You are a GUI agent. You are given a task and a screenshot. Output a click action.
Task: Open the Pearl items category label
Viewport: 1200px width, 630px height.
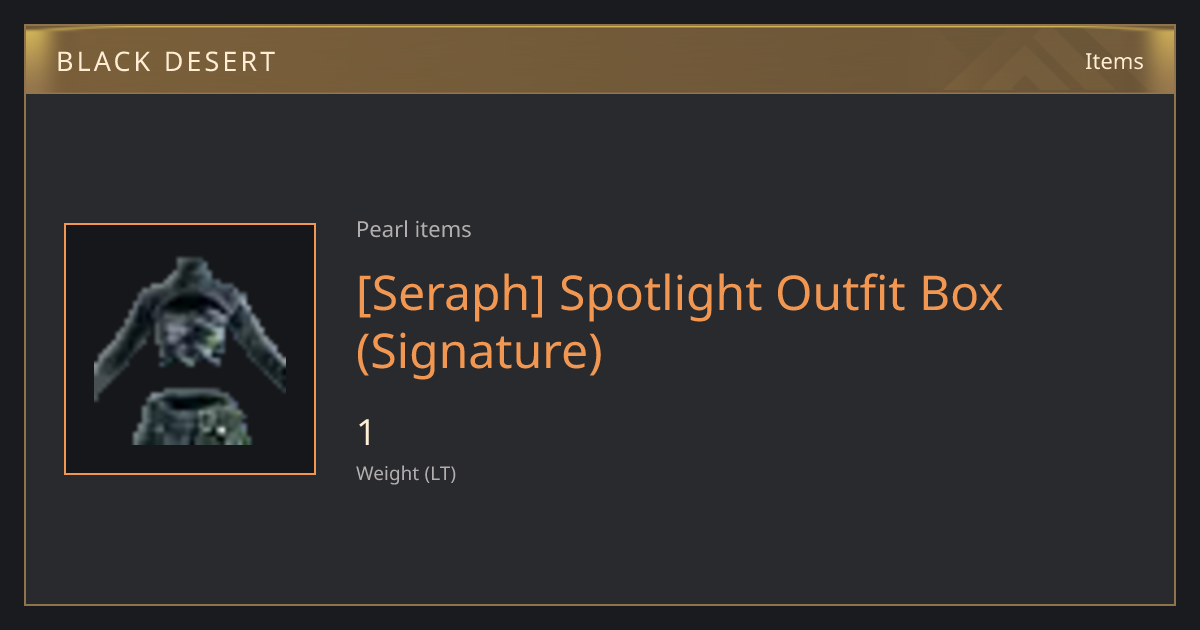(x=413, y=230)
